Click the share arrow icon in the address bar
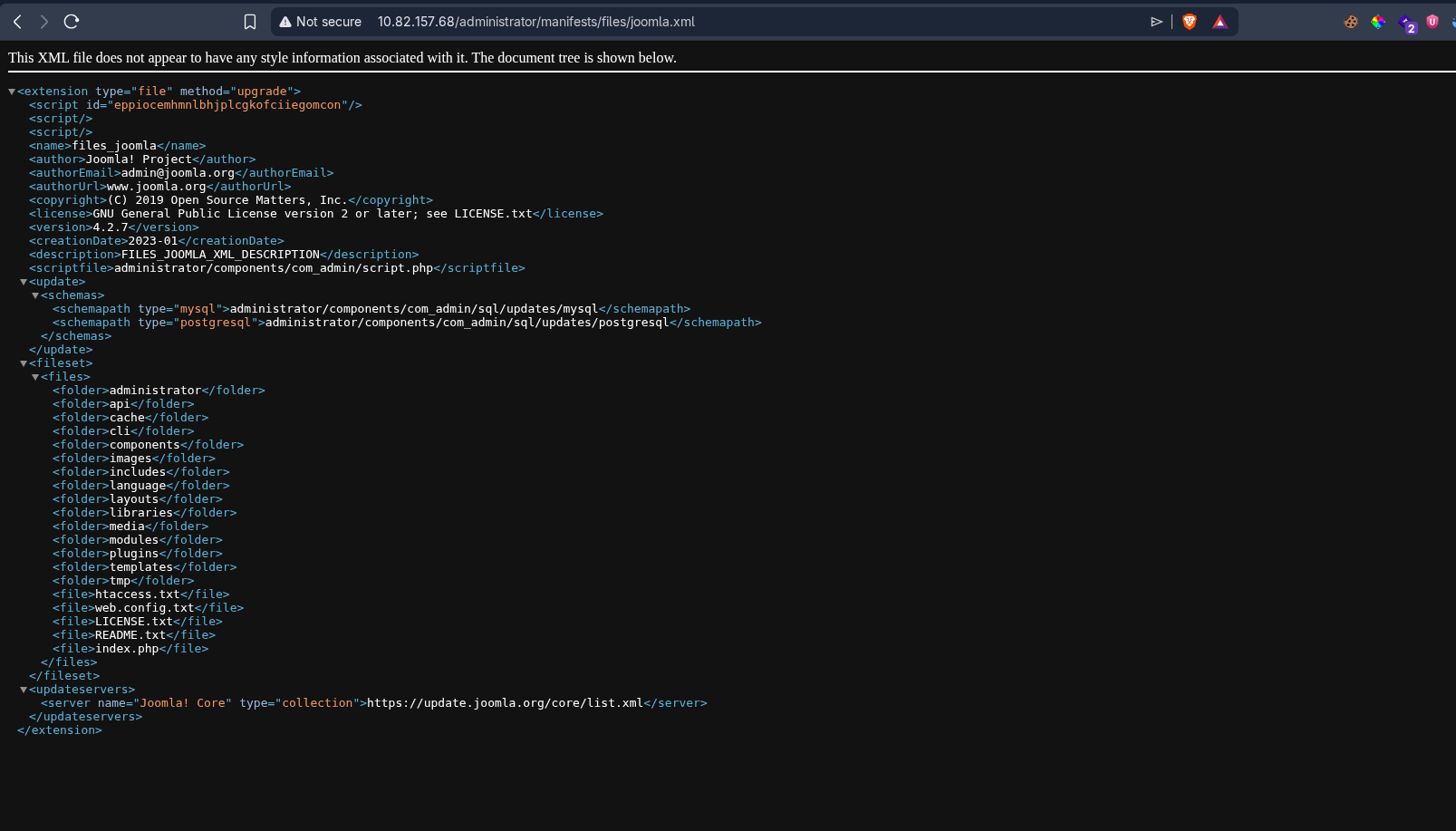This screenshot has height=831, width=1456. click(1157, 22)
